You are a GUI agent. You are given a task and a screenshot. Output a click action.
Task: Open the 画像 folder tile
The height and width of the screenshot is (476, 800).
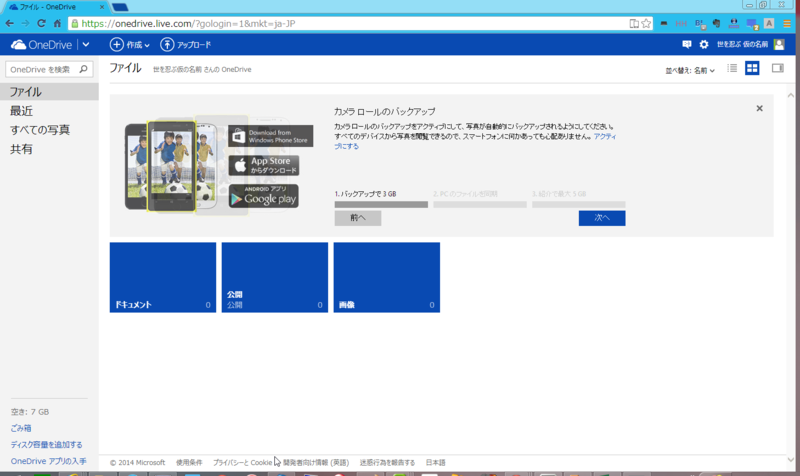coord(387,277)
